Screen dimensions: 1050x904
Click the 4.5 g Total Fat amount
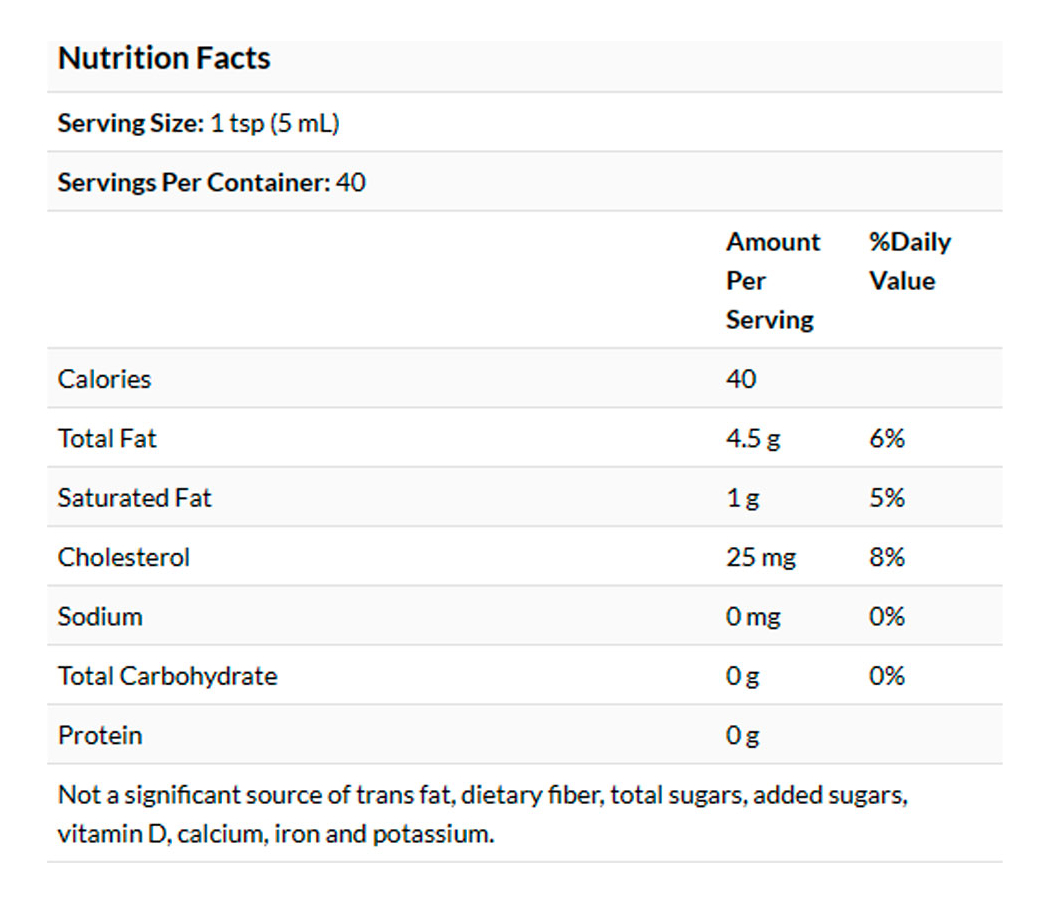point(753,438)
